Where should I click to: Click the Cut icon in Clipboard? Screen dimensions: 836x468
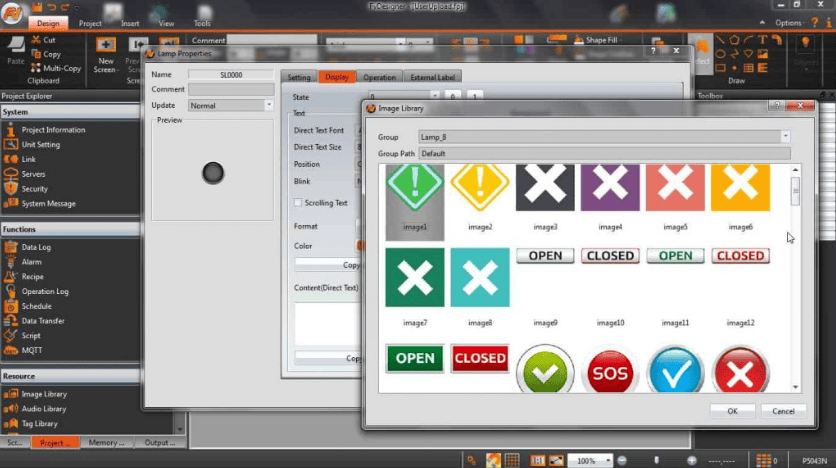click(x=36, y=40)
